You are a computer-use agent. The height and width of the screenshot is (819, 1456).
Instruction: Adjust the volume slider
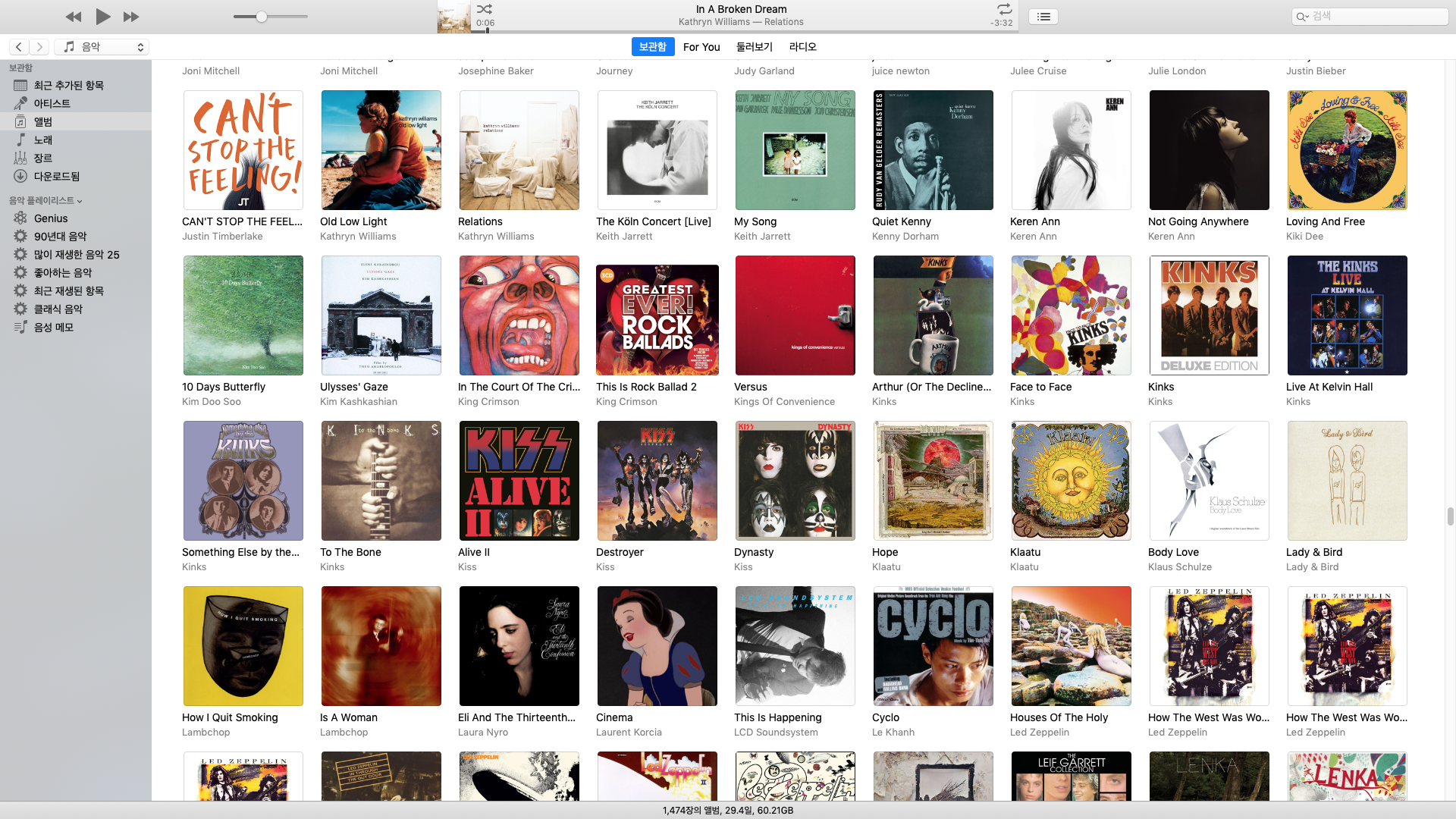click(x=262, y=17)
